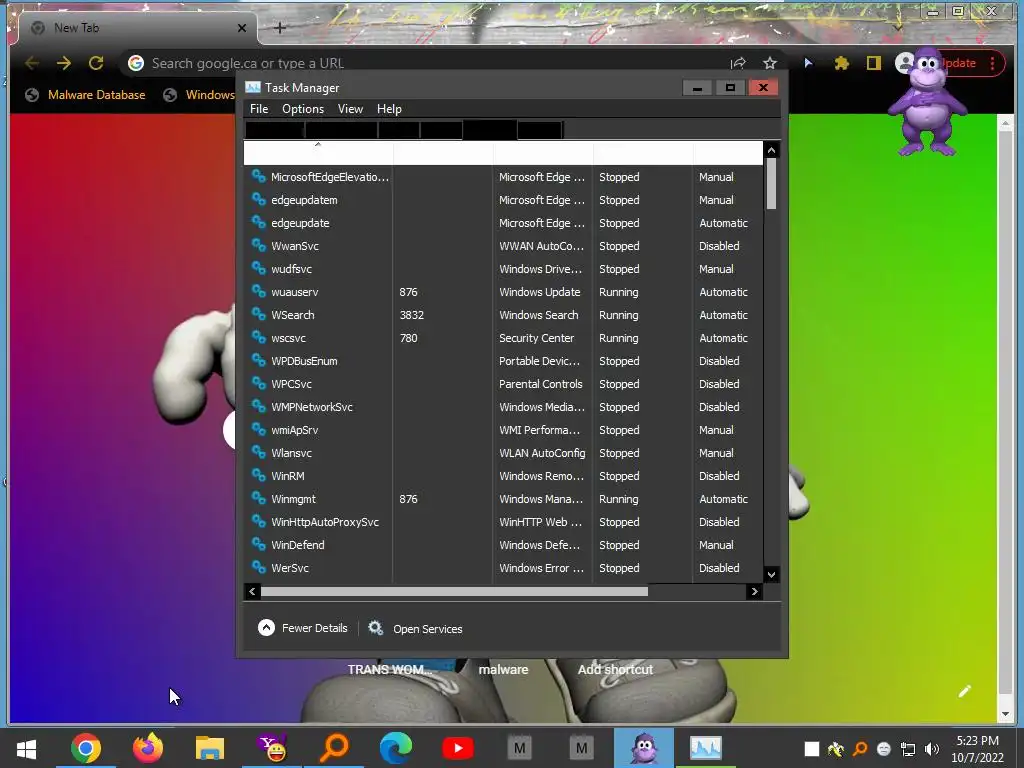The width and height of the screenshot is (1024, 768).
Task: Click the Parental Controls description cell
Action: coord(541,384)
